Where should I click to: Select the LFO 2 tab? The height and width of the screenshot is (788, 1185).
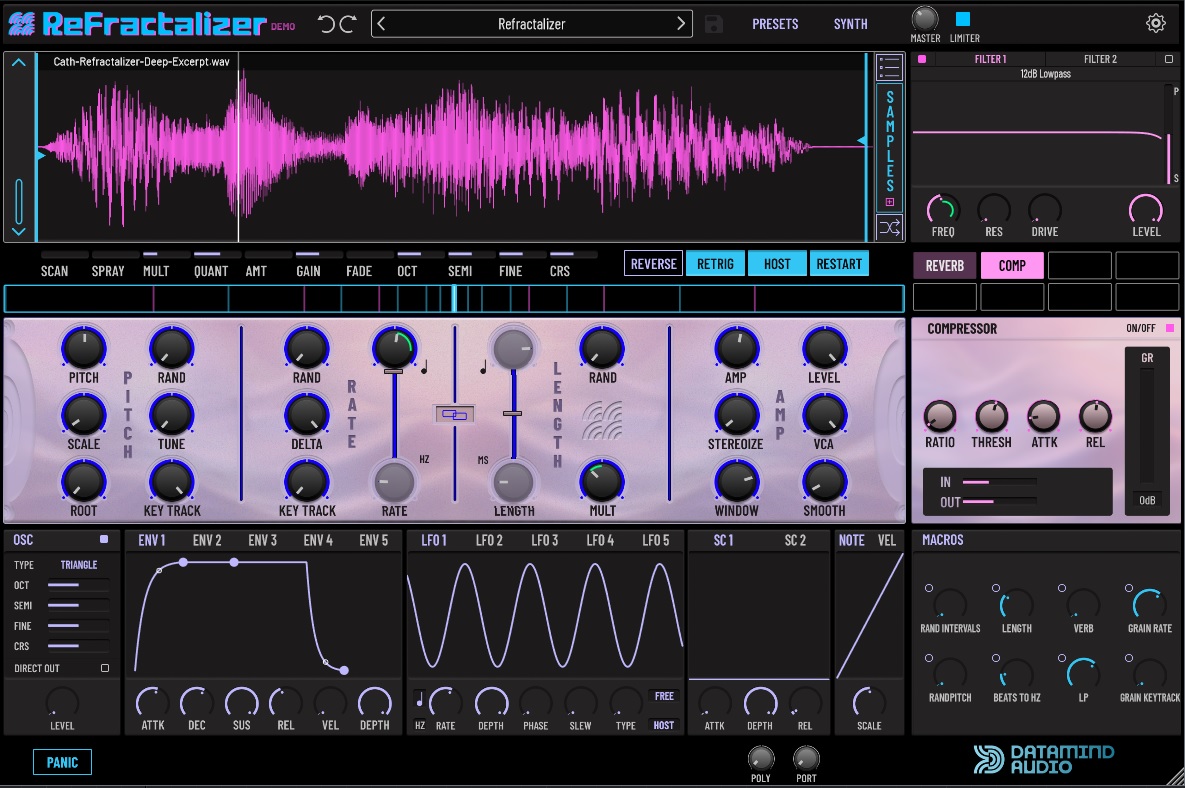[489, 540]
